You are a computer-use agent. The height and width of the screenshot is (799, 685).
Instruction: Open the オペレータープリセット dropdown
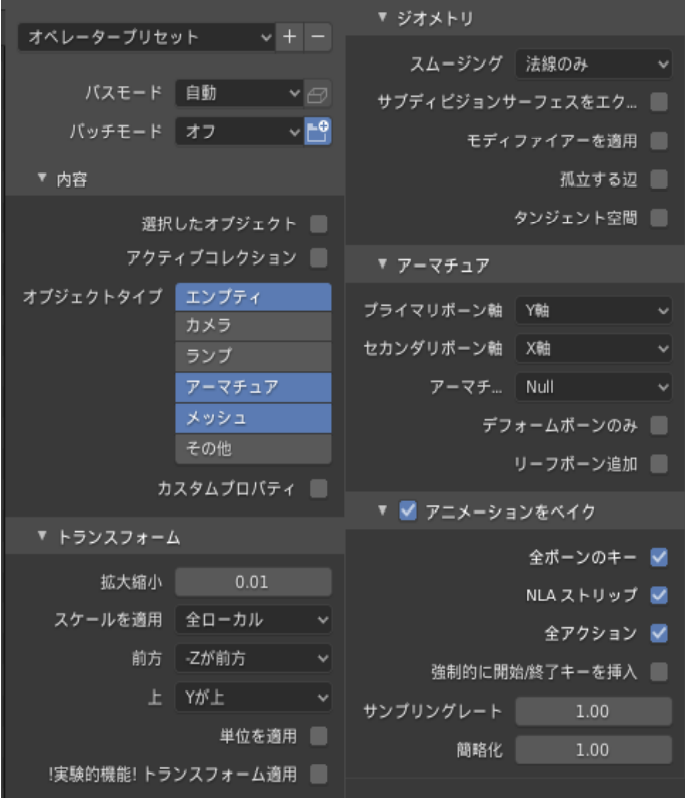pyautogui.click(x=146, y=37)
